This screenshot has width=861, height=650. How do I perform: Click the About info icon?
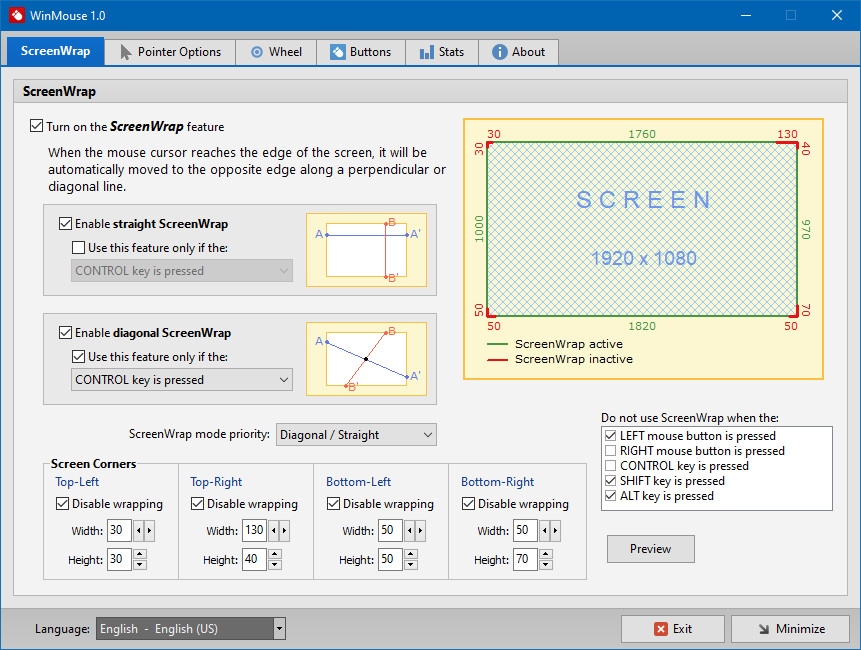pos(499,52)
